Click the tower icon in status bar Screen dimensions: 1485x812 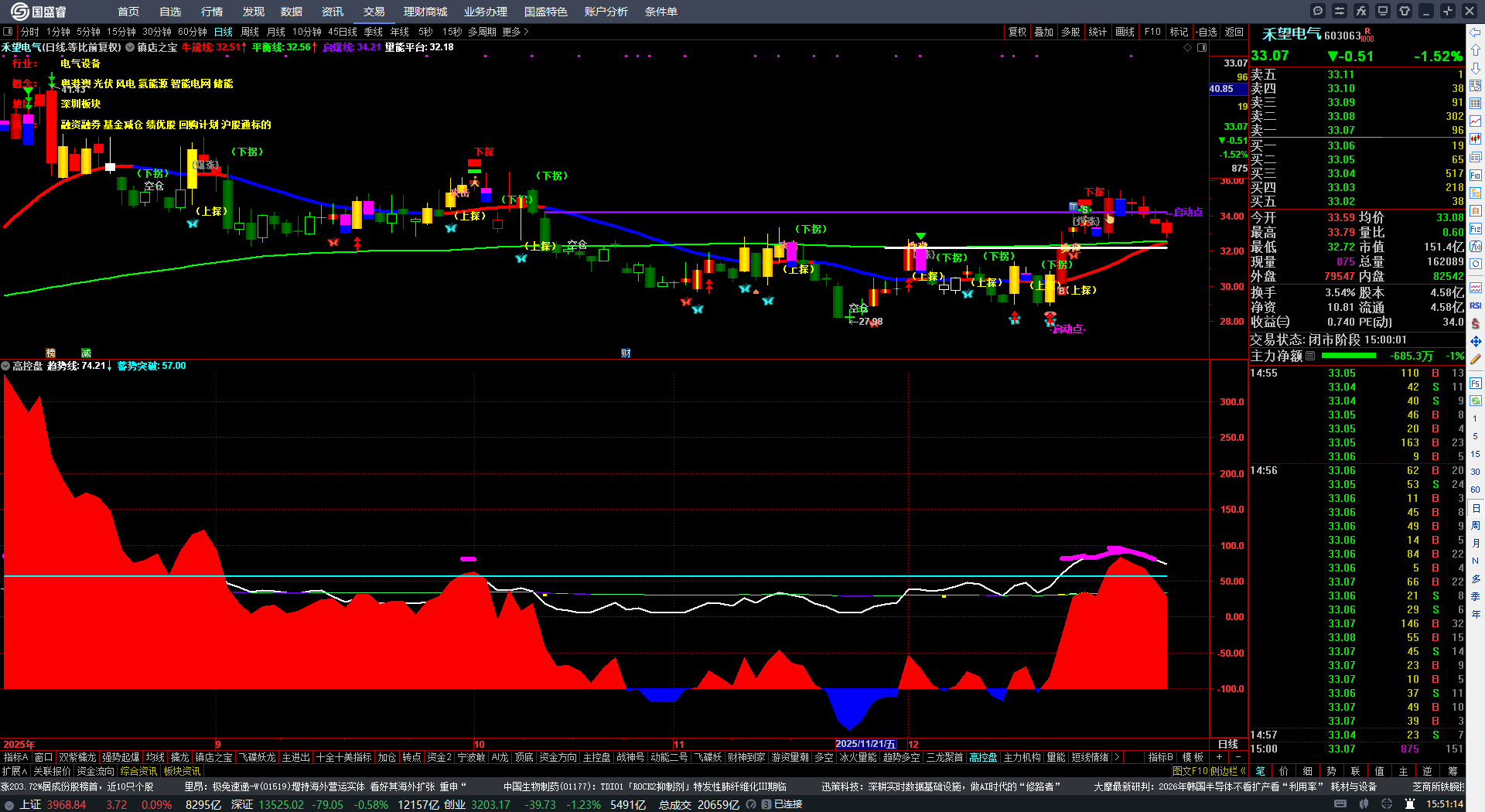1410,804
